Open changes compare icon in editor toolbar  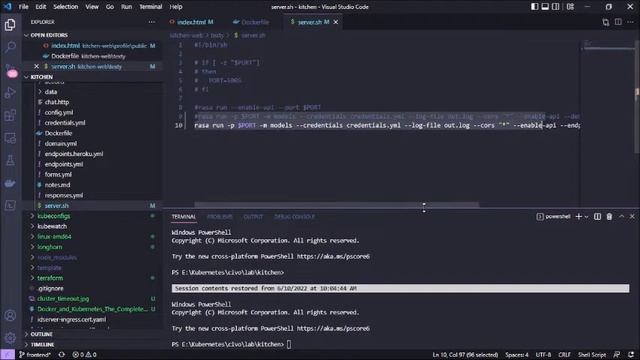point(606,22)
